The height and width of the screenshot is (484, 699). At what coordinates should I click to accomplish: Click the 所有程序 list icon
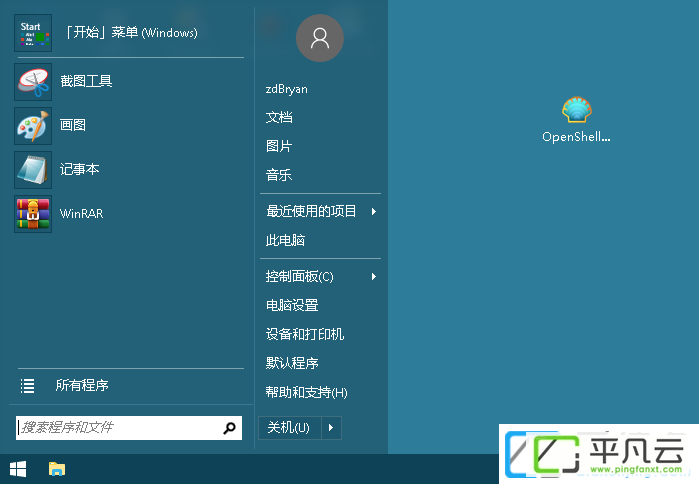click(27, 386)
